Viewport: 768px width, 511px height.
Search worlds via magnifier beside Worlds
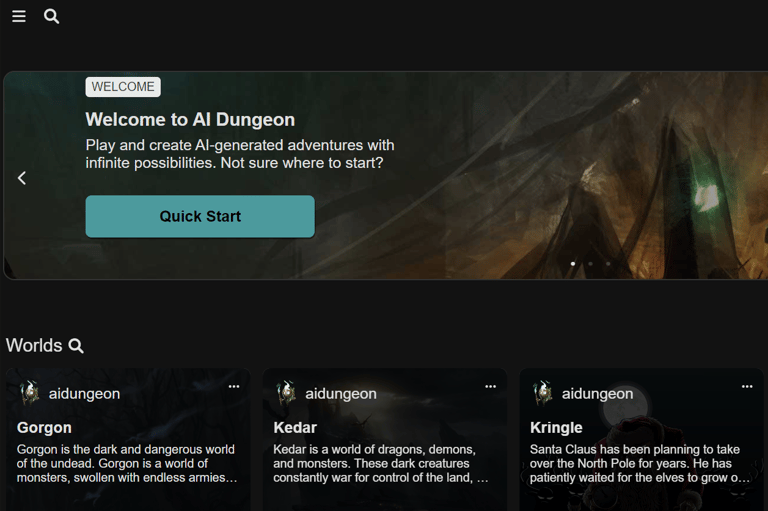pos(76,346)
